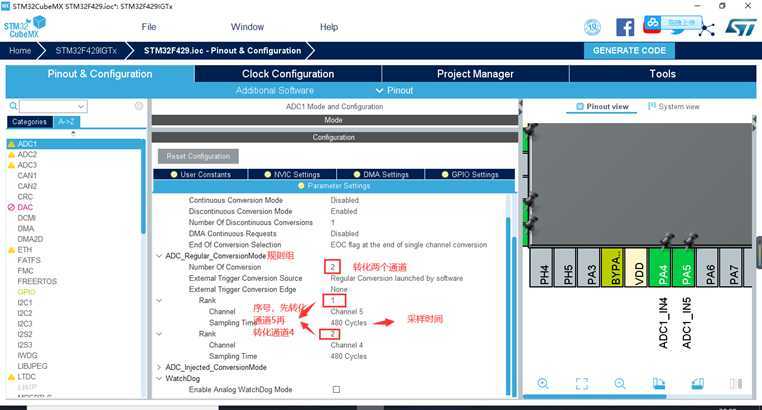Fit the chip to screen with frame icon
762x410 pixels.
[582, 384]
